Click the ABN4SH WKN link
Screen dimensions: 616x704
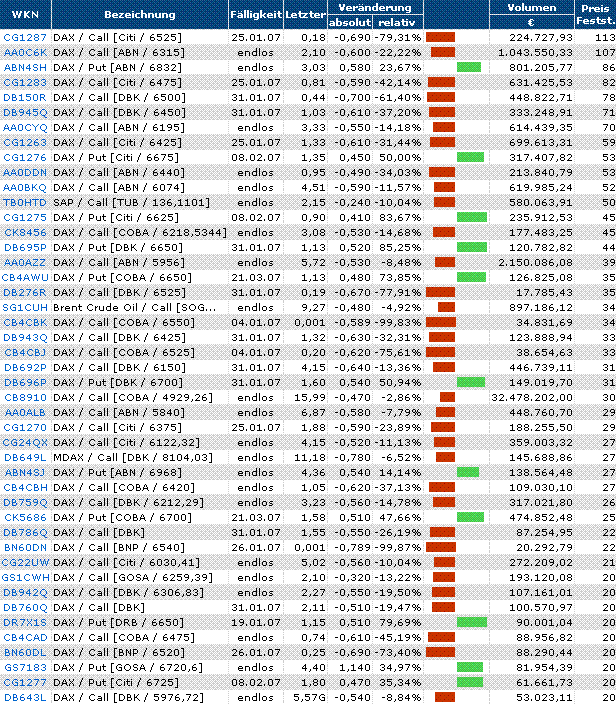[25, 67]
